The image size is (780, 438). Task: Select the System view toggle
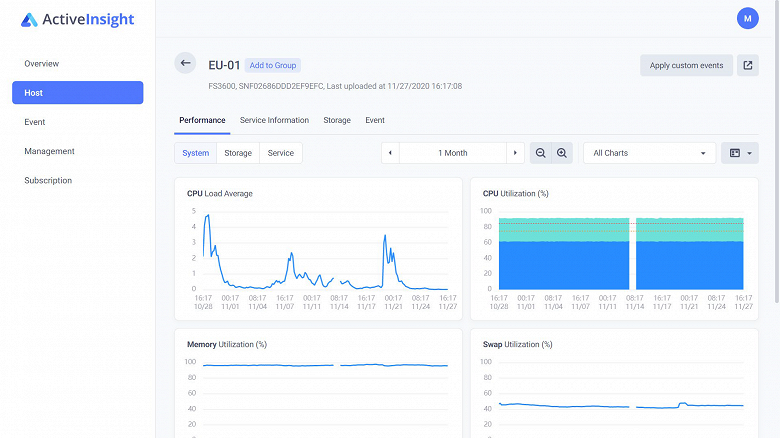tap(196, 153)
